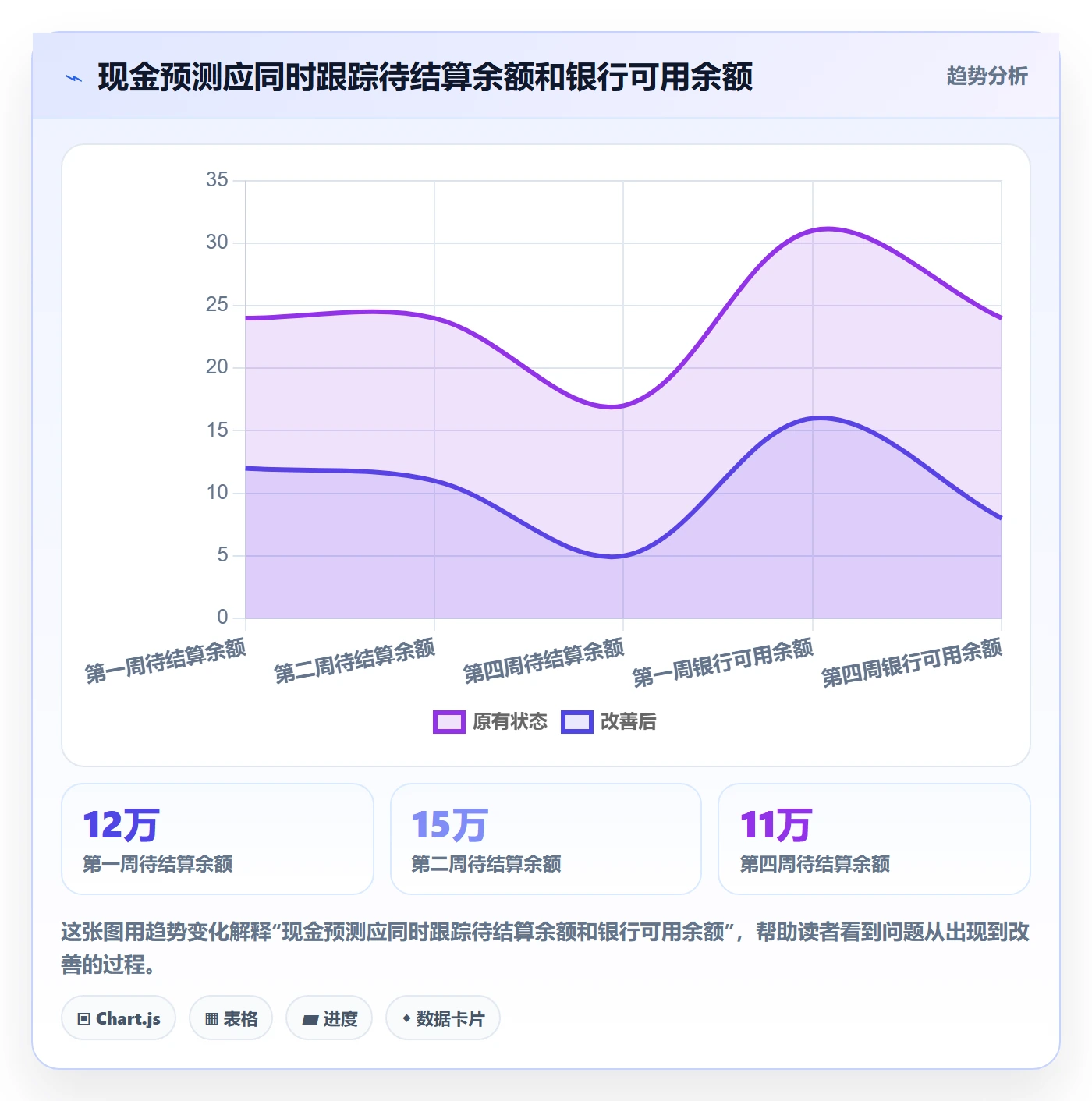Click the y-axis value 15
The width and height of the screenshot is (1092, 1101).
coord(217,430)
